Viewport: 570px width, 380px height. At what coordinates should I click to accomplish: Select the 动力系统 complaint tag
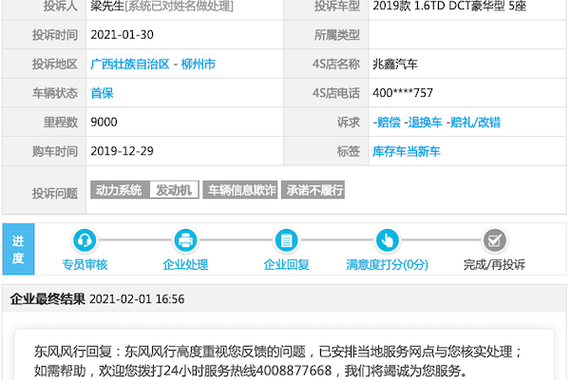(120, 190)
